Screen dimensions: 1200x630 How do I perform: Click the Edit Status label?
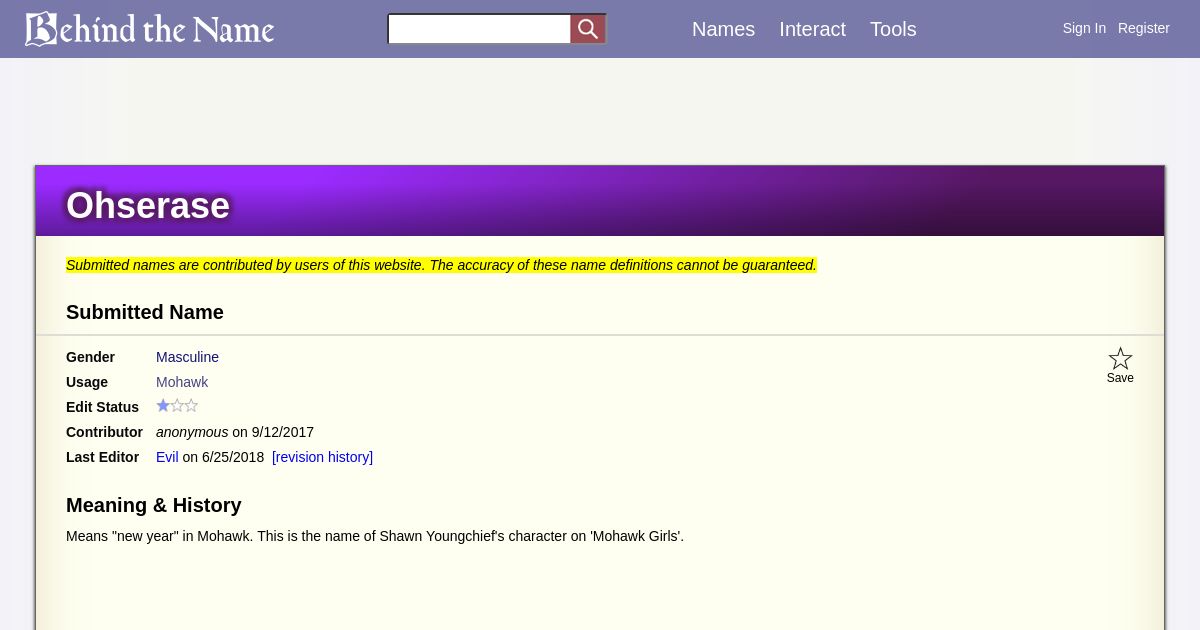(x=102, y=407)
